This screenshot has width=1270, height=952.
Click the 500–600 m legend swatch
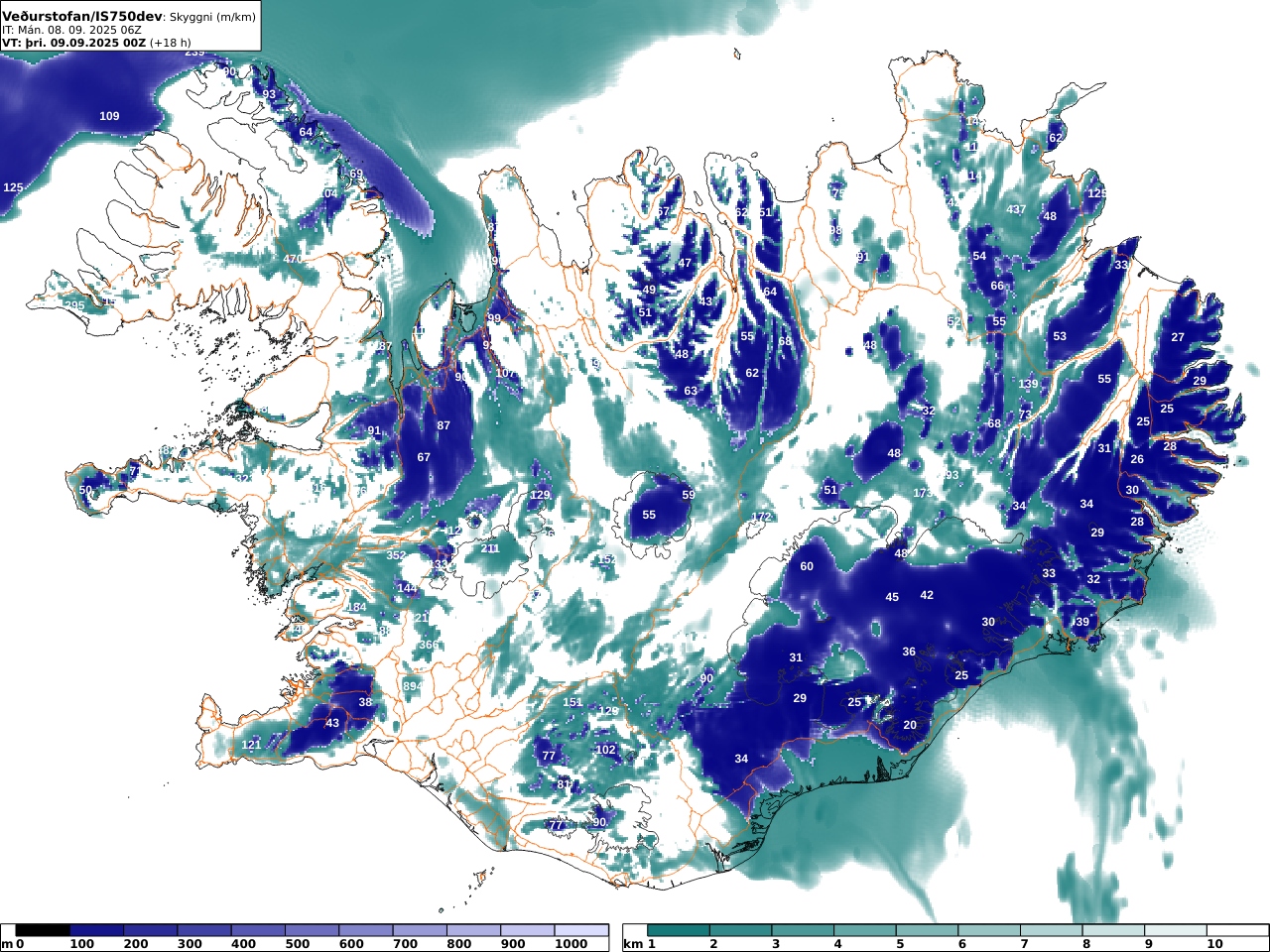[x=312, y=930]
